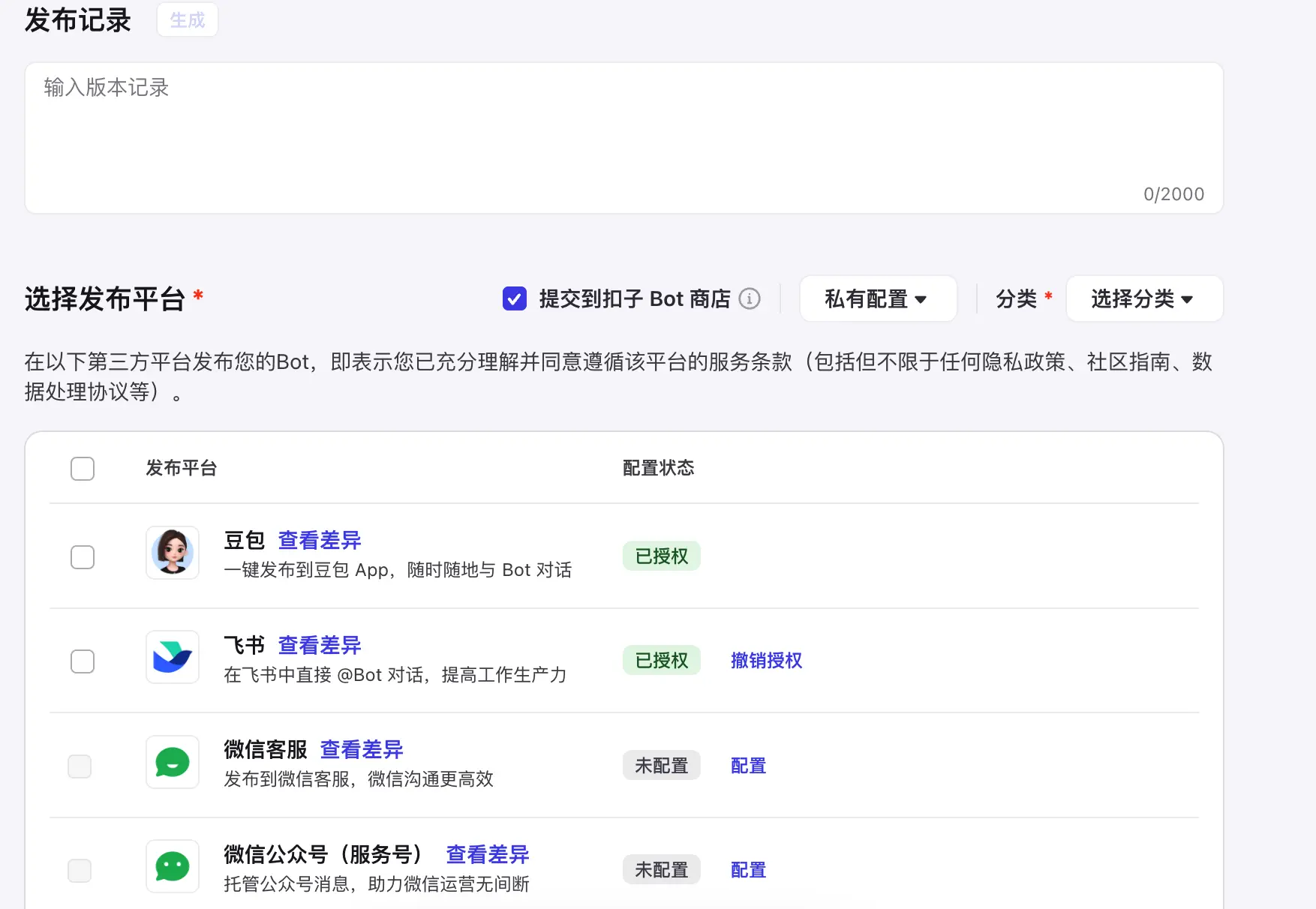Screen dimensions: 1316x909
Task: Uncheck 提交到扣子 Bot 商店
Action: tap(513, 298)
